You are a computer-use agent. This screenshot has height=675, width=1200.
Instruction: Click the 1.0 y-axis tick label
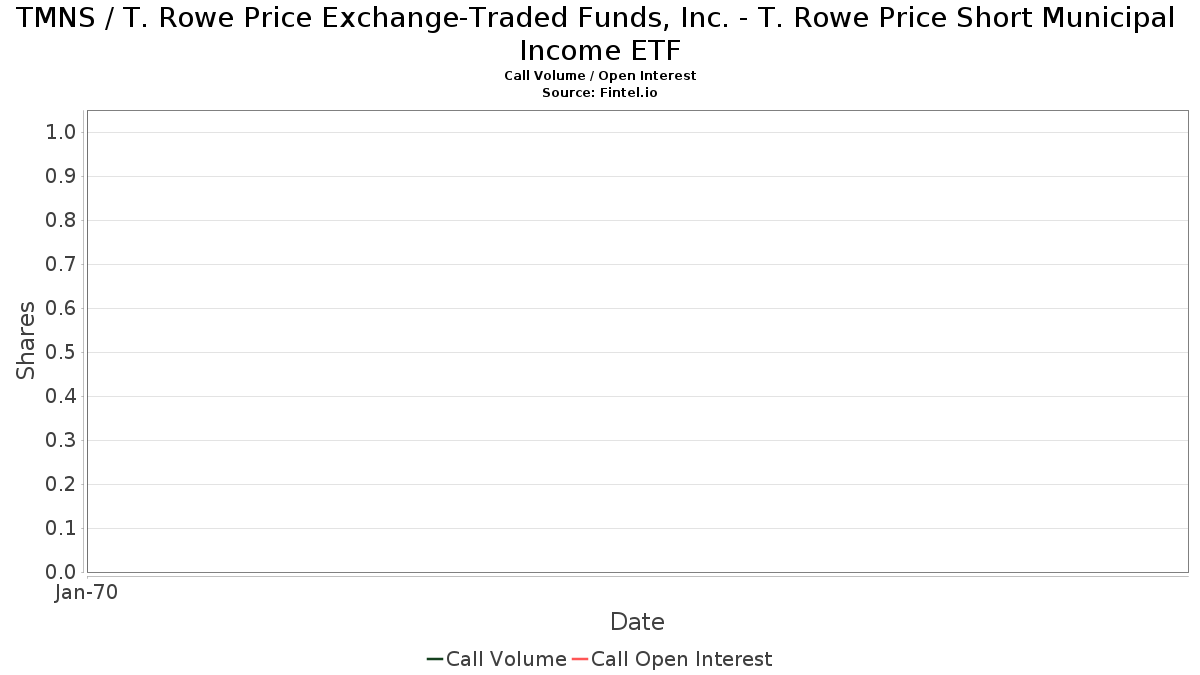click(61, 132)
